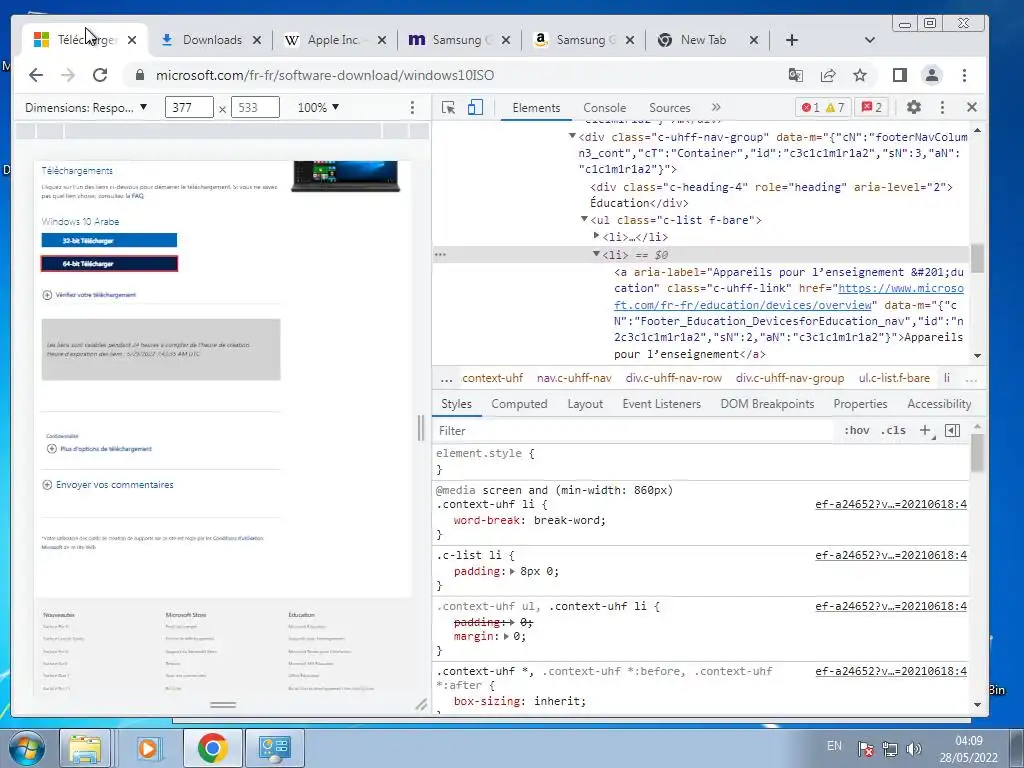Add a new style rule
Screen dimensions: 1024x768
click(x=925, y=430)
